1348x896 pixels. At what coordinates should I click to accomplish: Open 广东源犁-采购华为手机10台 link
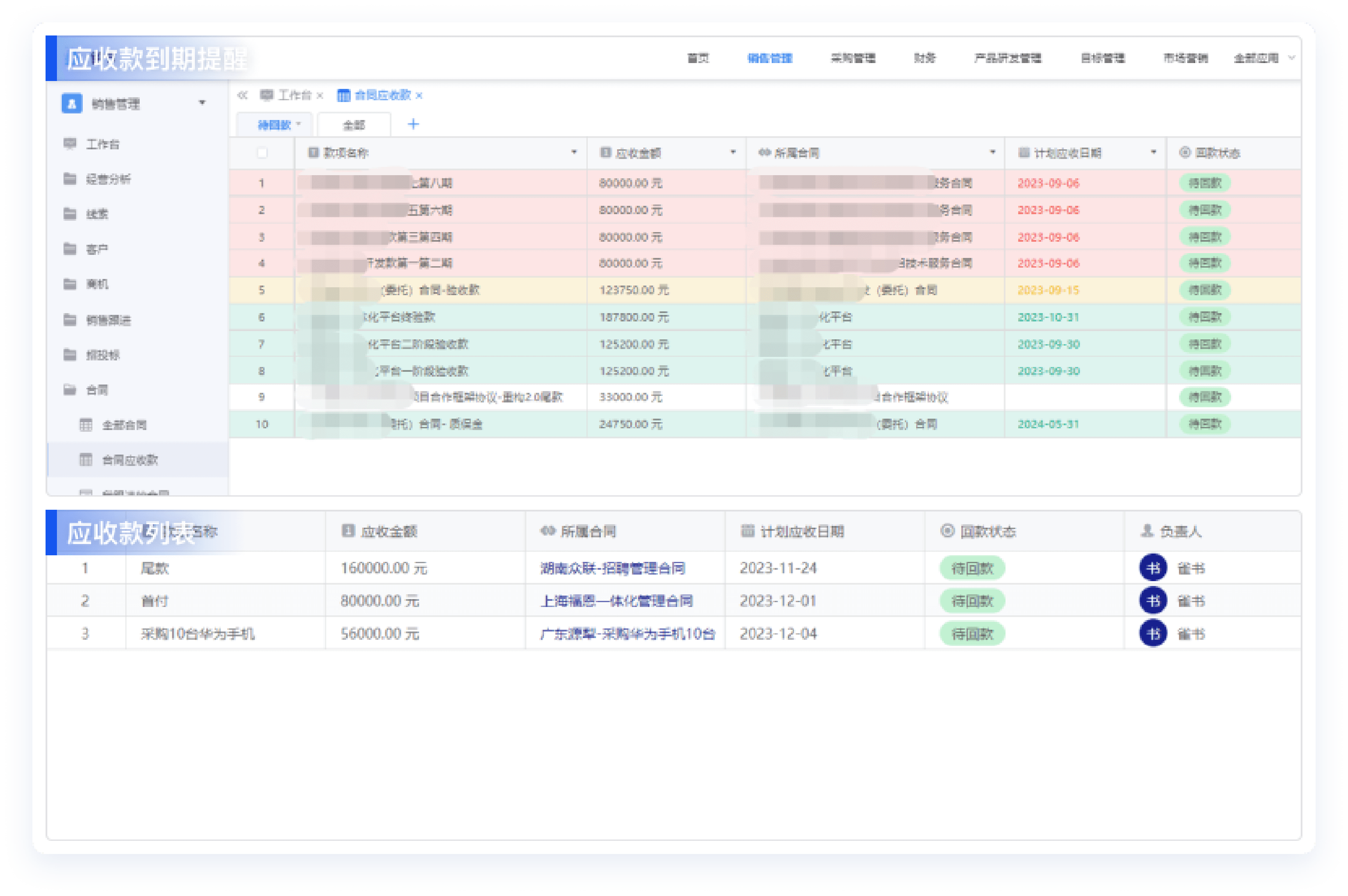628,634
